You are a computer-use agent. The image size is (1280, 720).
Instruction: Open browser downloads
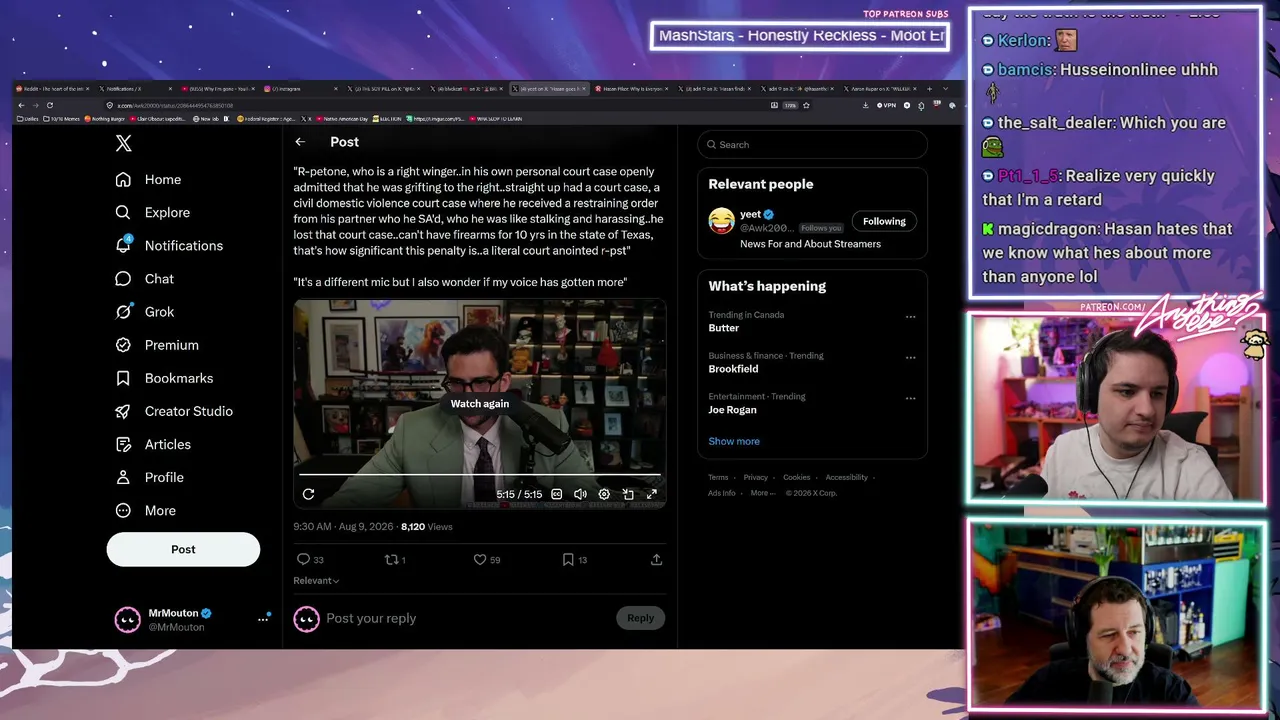tap(866, 105)
